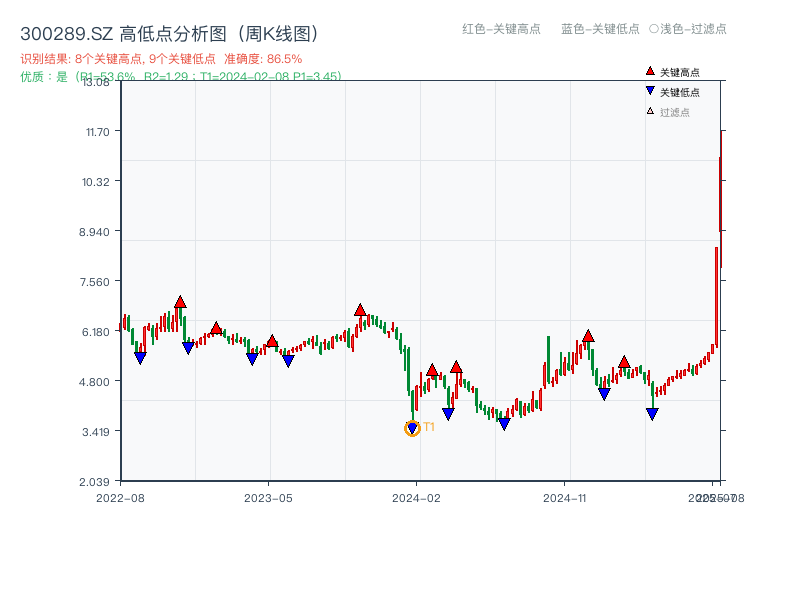
Task: Click the orange T1 text label
Action: click(x=429, y=427)
